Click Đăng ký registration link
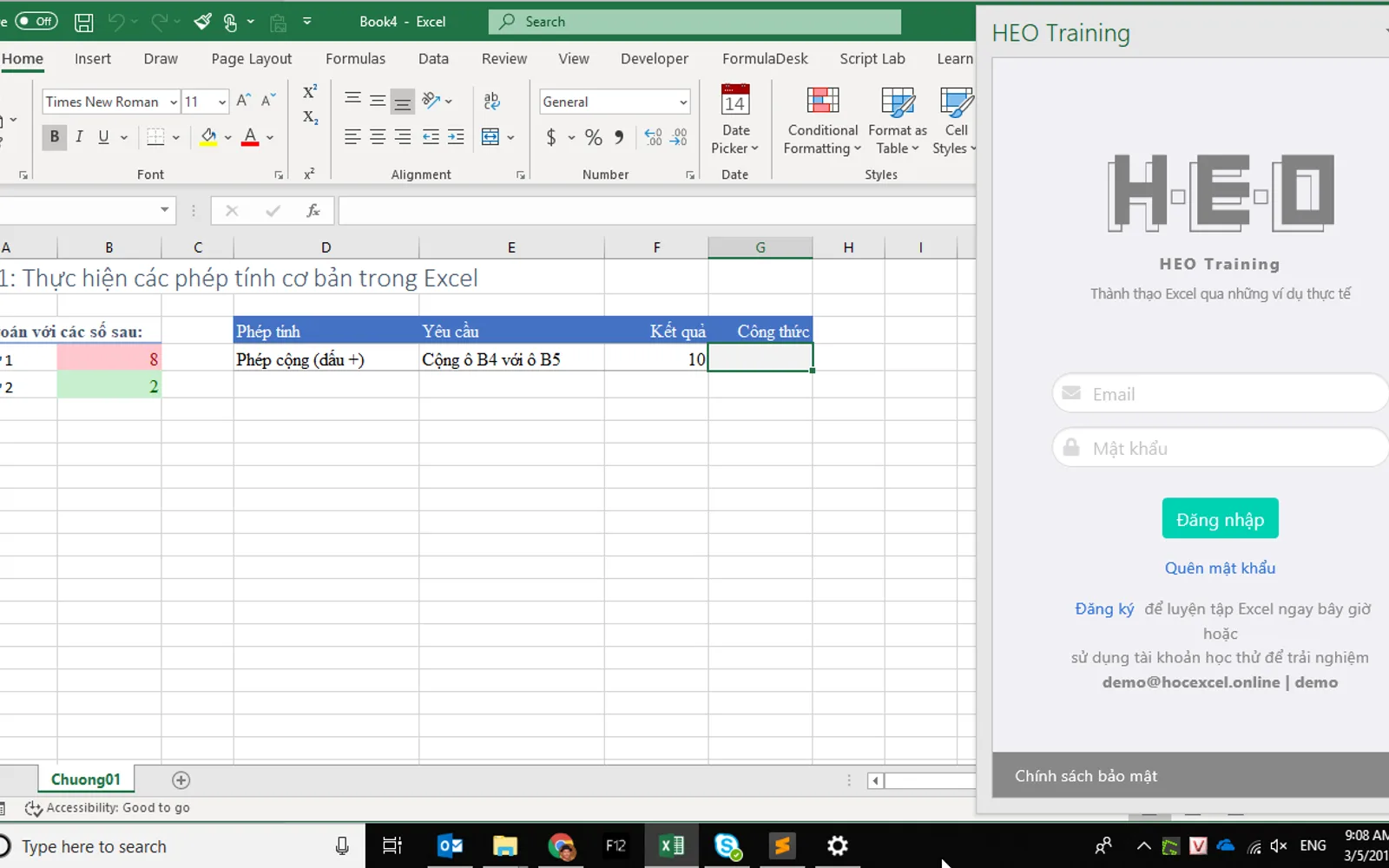Viewport: 1389px width, 868px height. [x=1104, y=608]
